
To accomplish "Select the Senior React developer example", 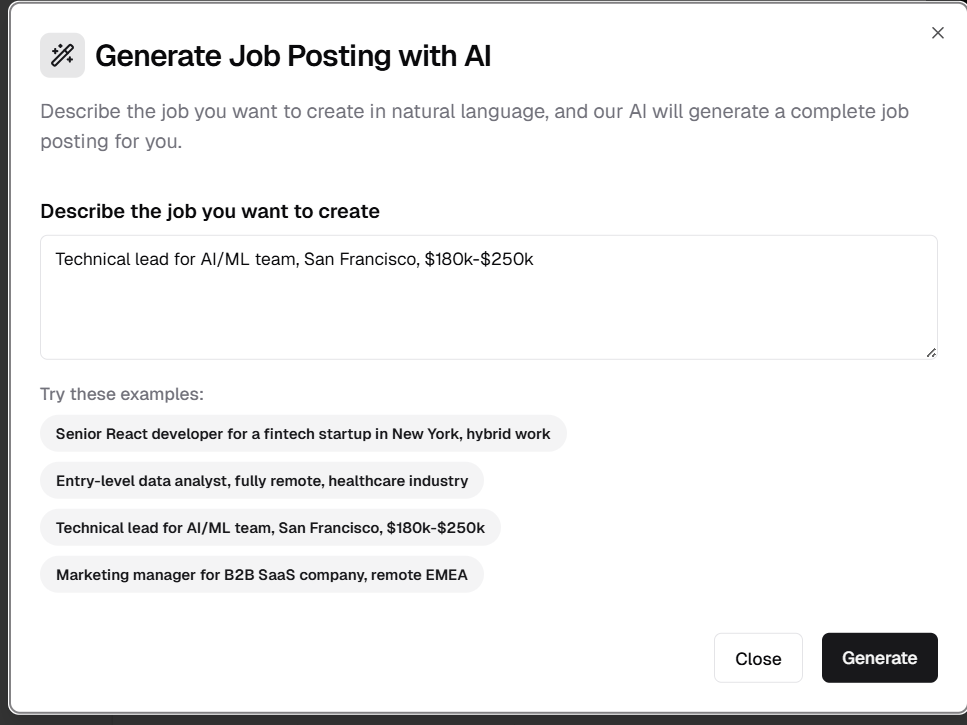I will [x=303, y=434].
